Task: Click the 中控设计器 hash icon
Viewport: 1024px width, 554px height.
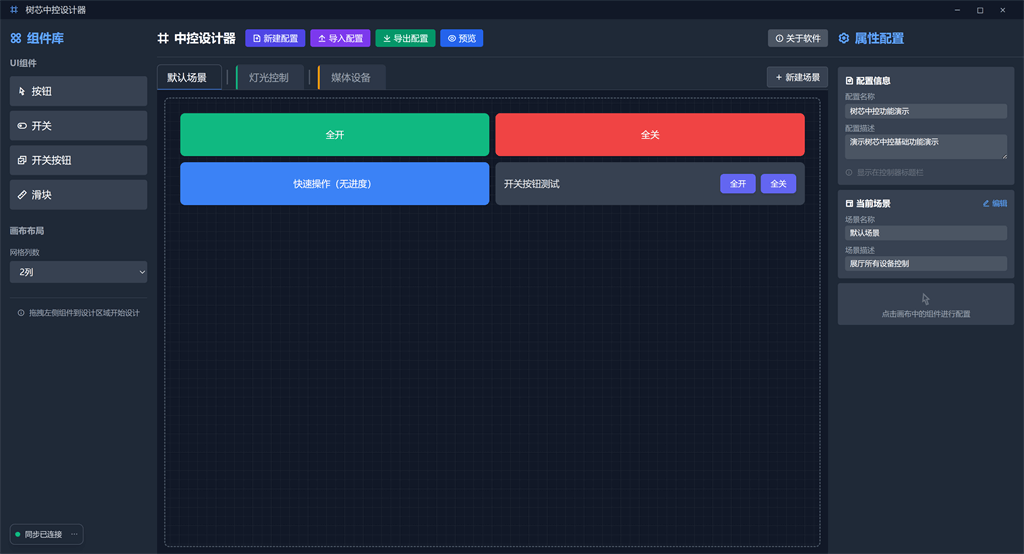Action: [x=163, y=39]
